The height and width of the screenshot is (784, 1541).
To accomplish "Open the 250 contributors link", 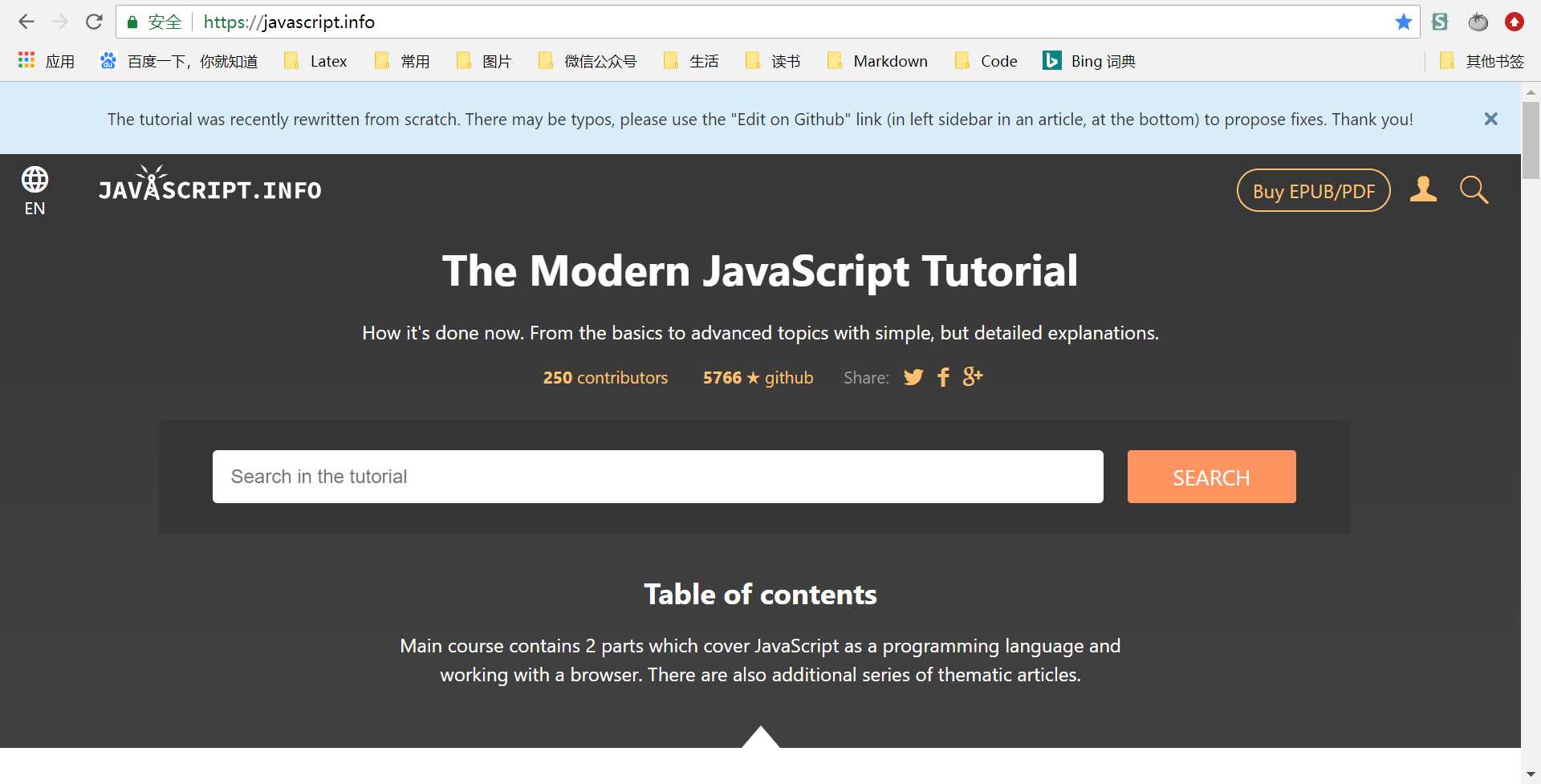I will coord(605,378).
